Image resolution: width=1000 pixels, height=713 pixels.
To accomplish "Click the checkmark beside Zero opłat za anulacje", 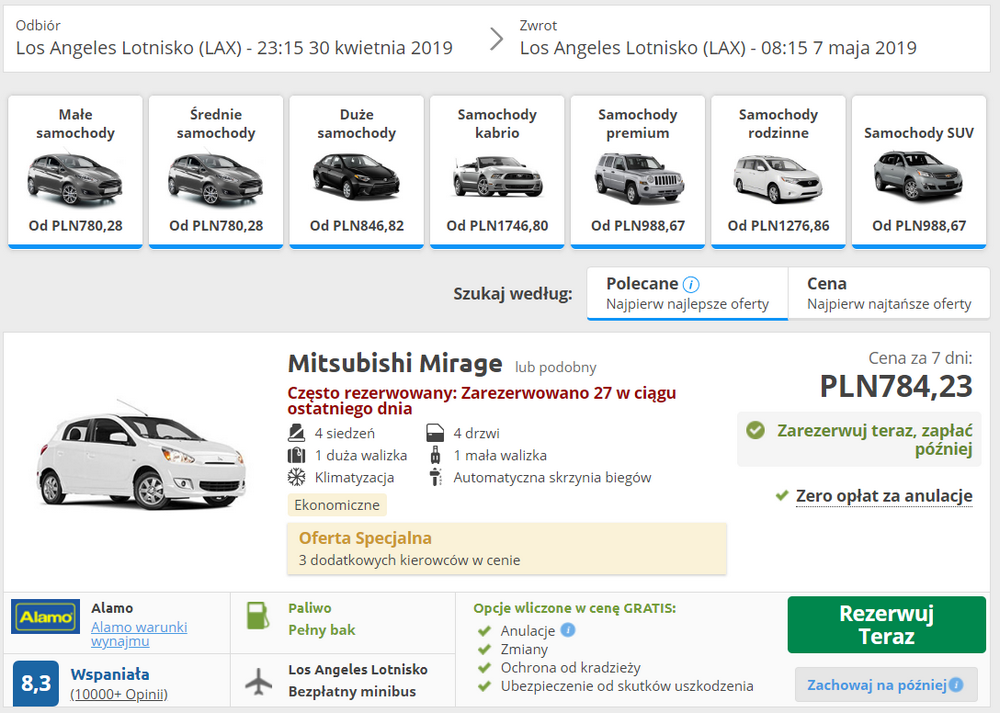I will point(782,496).
